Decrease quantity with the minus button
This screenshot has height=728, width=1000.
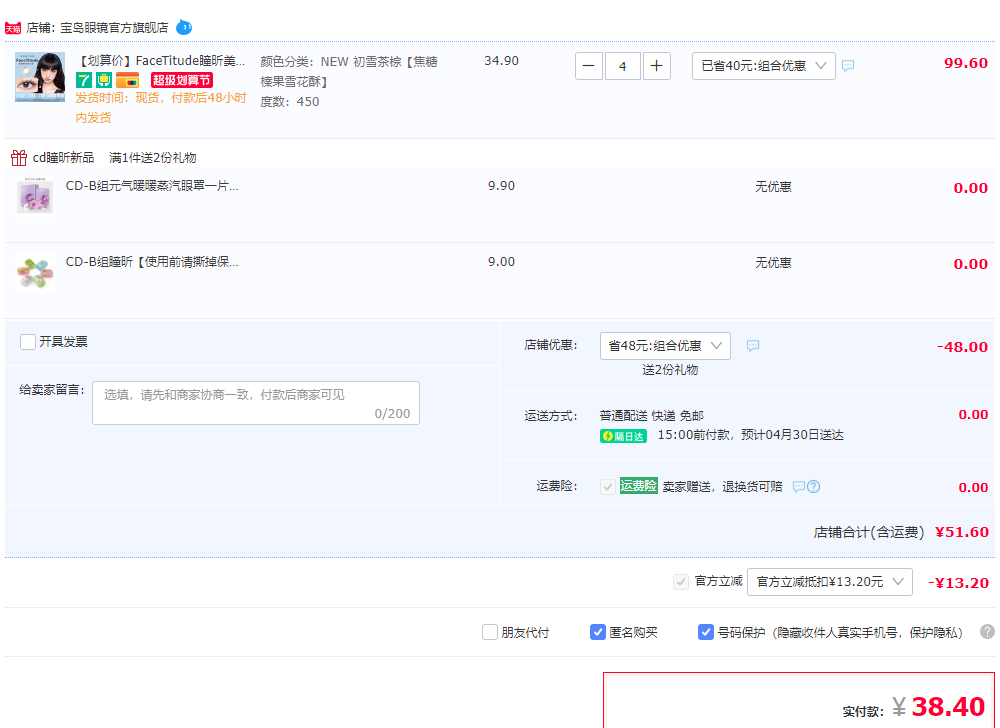(589, 66)
